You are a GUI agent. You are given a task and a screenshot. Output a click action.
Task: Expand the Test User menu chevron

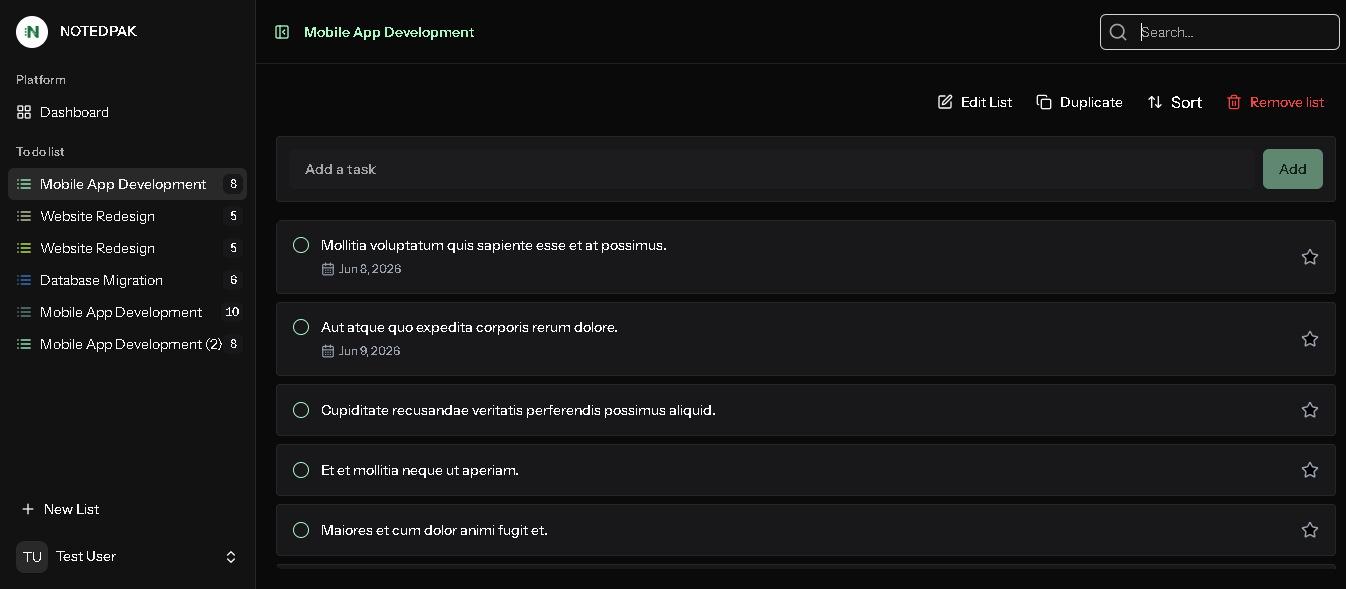231,557
